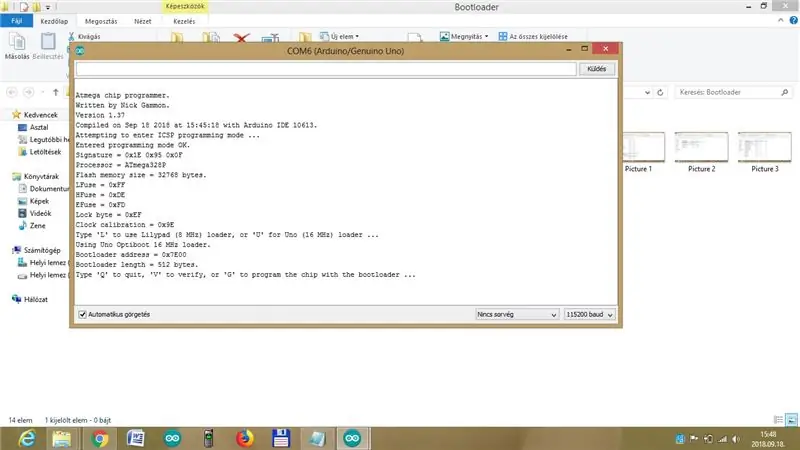Open the notepad app taskbar icon
This screenshot has width=800, height=450.
click(x=317, y=438)
